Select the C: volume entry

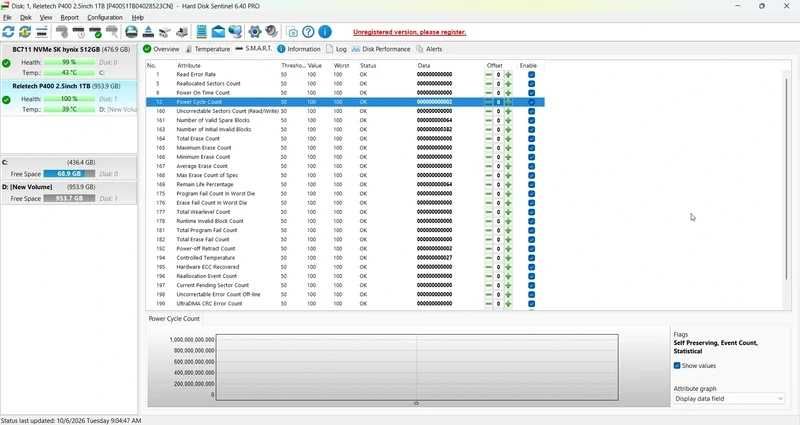click(x=68, y=168)
